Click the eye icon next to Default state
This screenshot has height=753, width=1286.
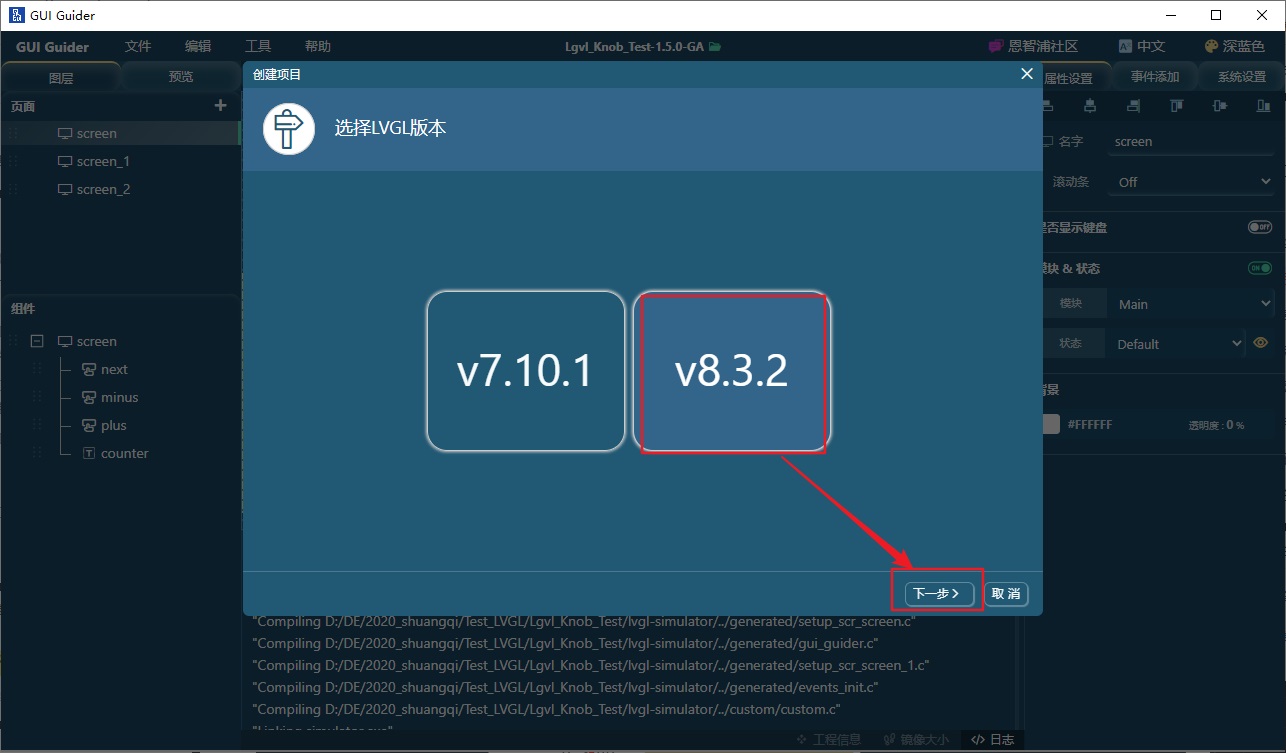[x=1261, y=343]
